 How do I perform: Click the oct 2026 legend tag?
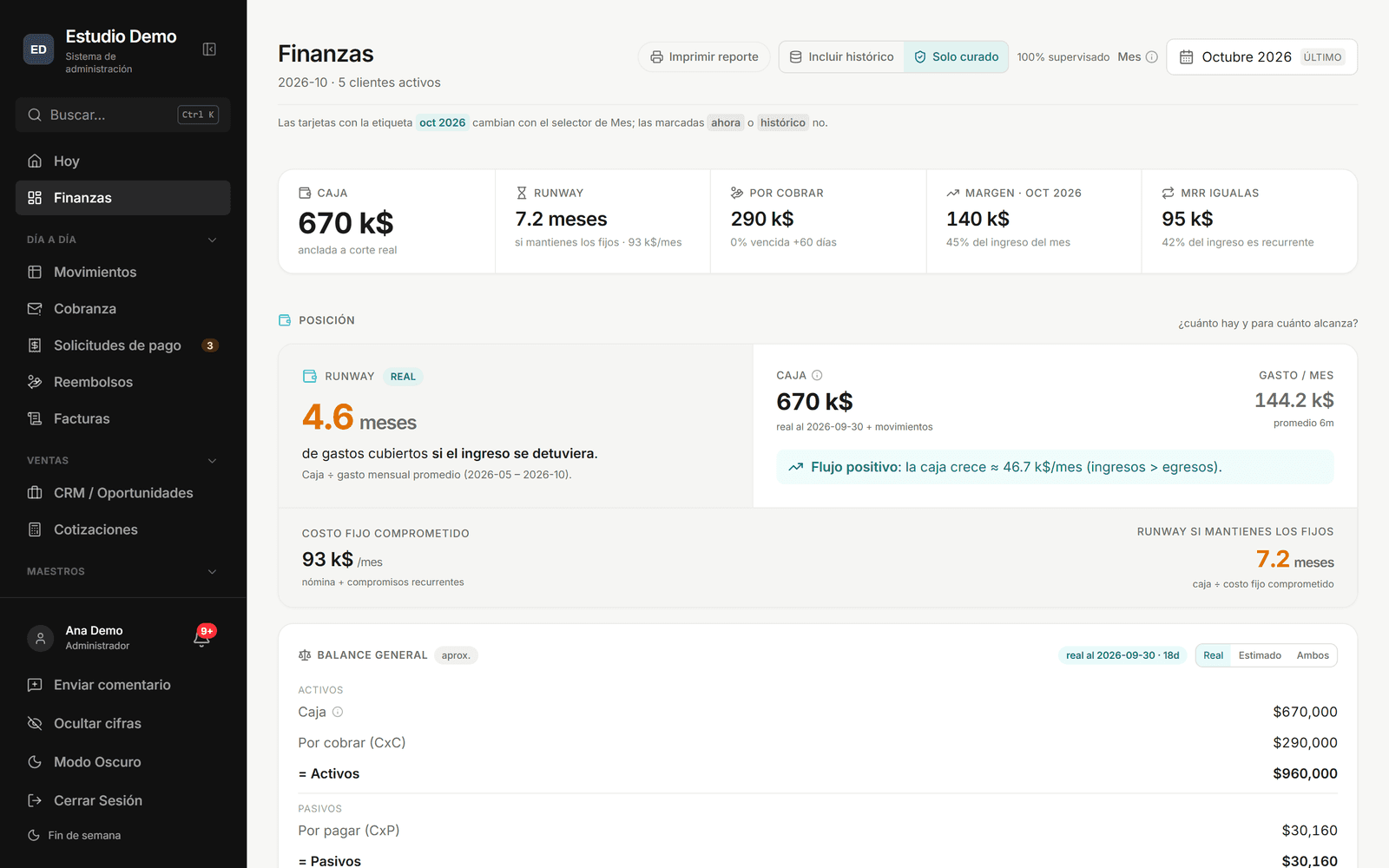[443, 123]
